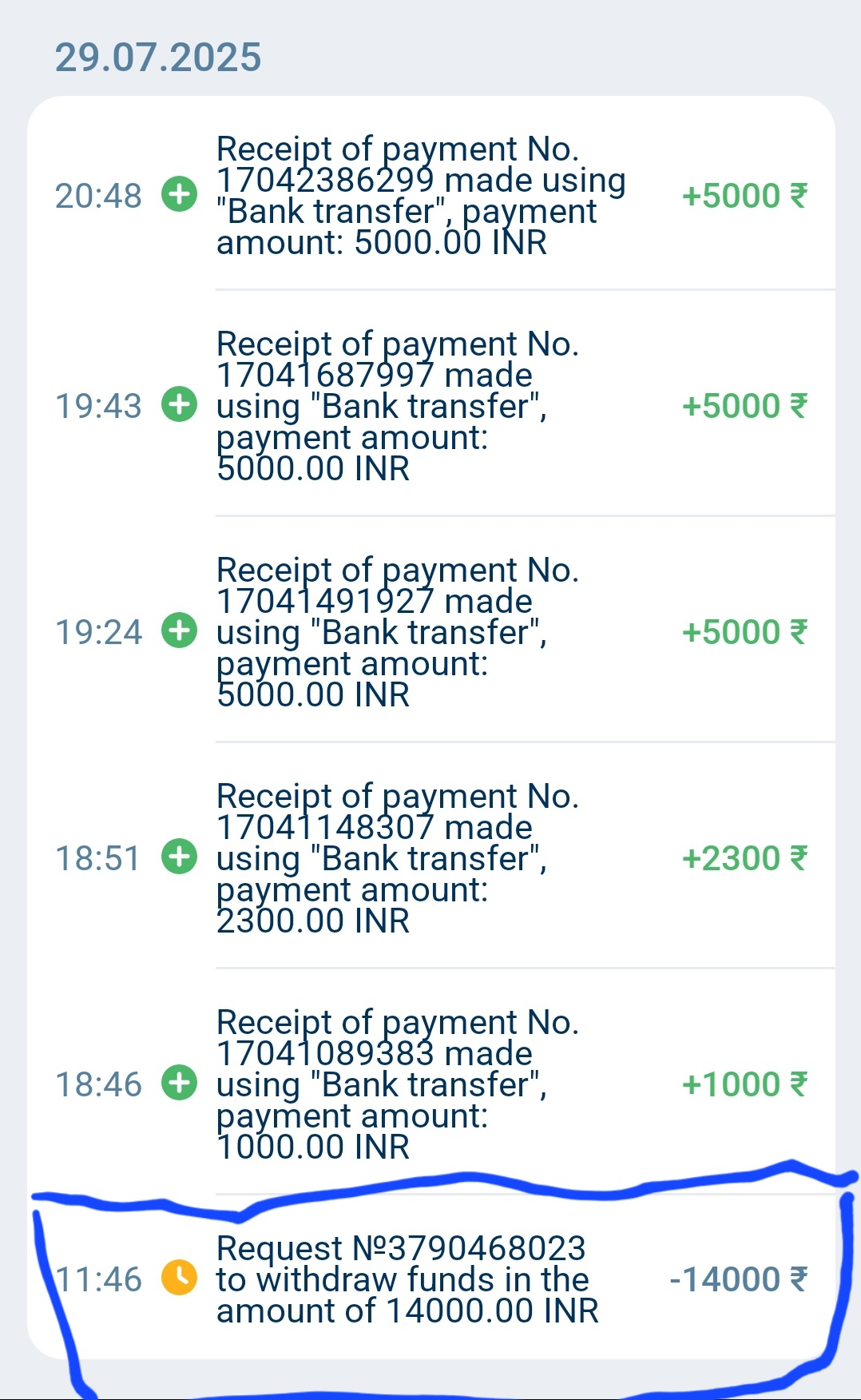Click green plus icon beside 20:48 entry
The width and height of the screenshot is (861, 1400).
(x=179, y=194)
